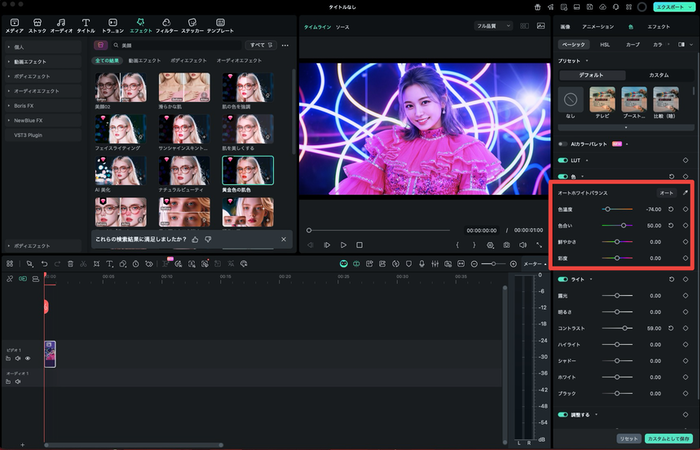Screen dimensions: 700x450
Task: Click the zoom-out minus icon on timeline
Action: (x=474, y=264)
